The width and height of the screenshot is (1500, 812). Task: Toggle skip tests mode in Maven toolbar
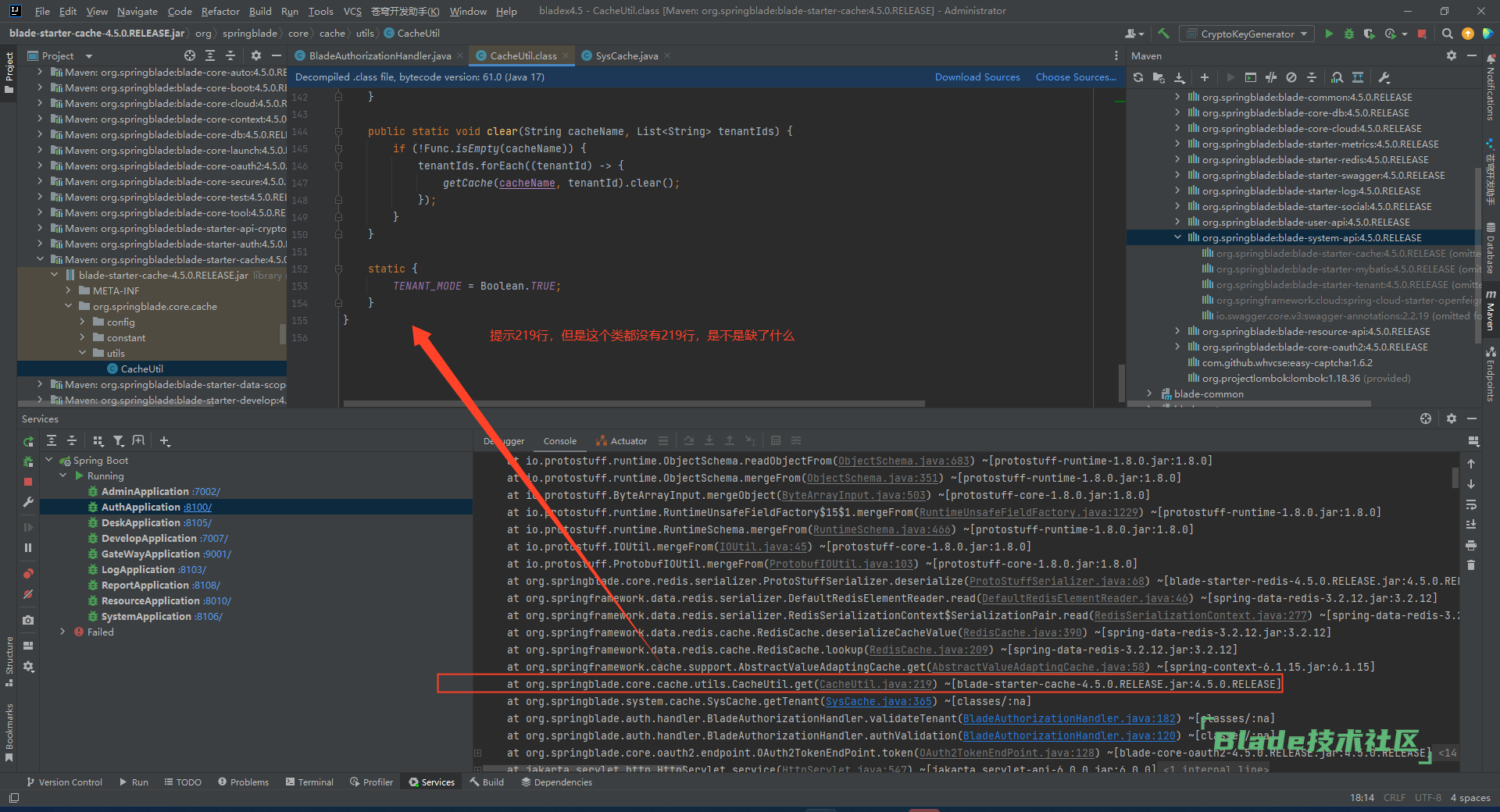pos(1291,77)
